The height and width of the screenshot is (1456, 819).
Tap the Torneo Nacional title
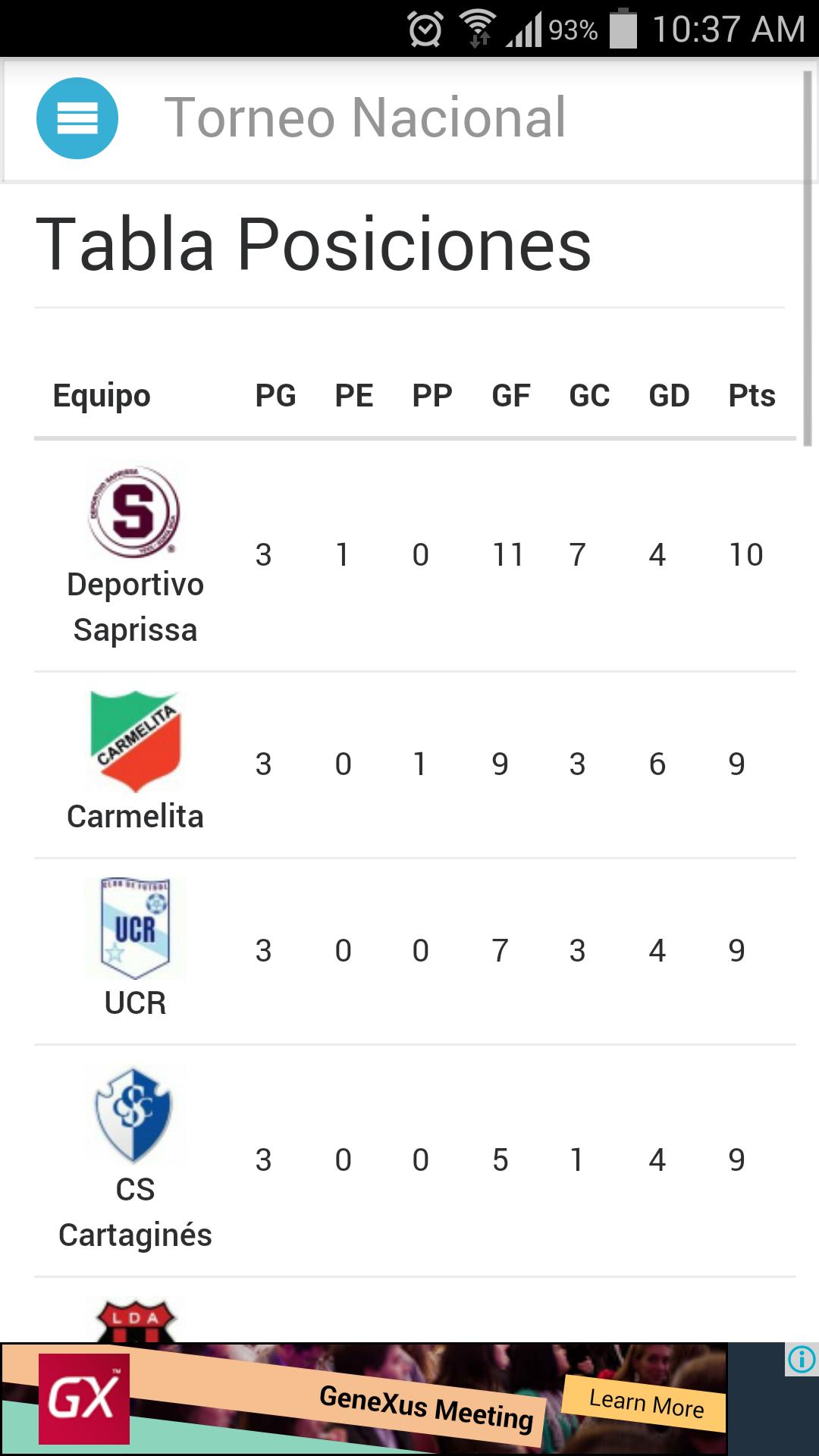[x=365, y=118]
